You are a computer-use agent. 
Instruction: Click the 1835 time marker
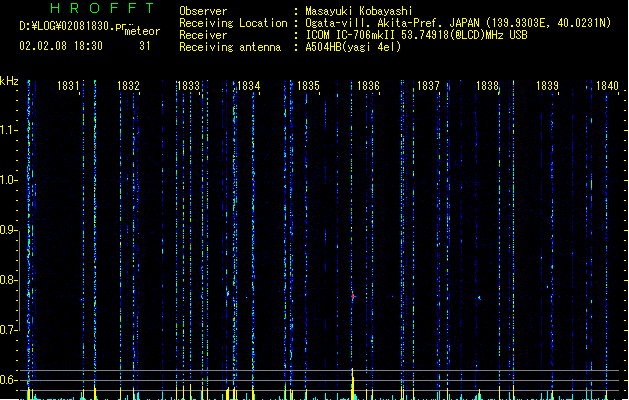click(x=308, y=85)
